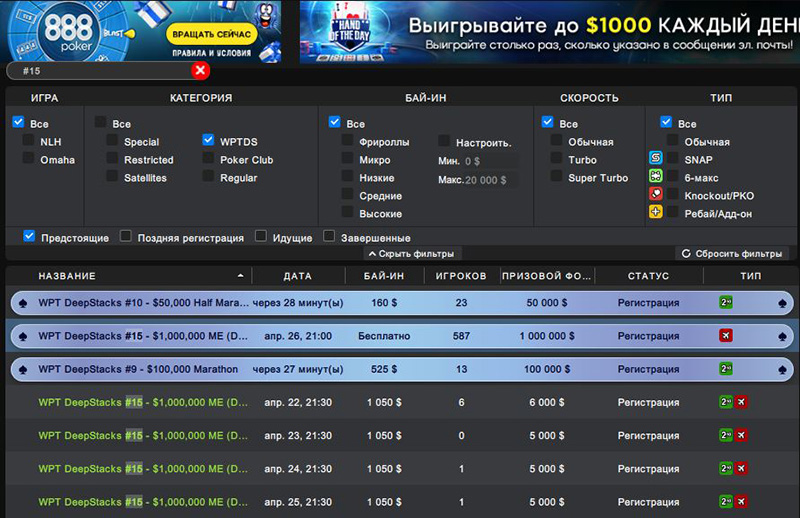Sort by the Тип column header

751,276
